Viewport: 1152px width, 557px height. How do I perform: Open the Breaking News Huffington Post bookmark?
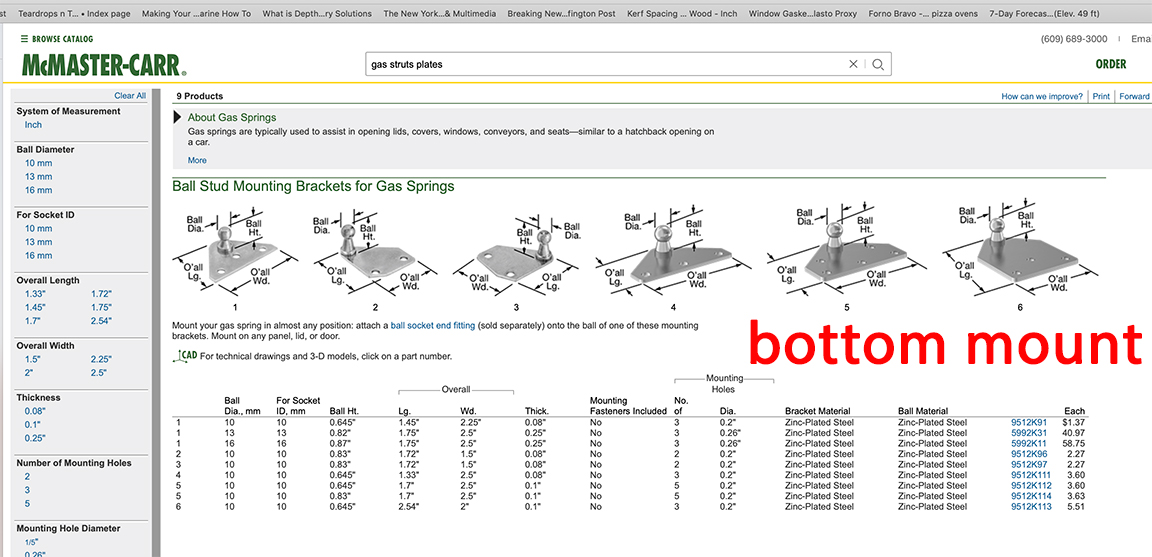[561, 13]
